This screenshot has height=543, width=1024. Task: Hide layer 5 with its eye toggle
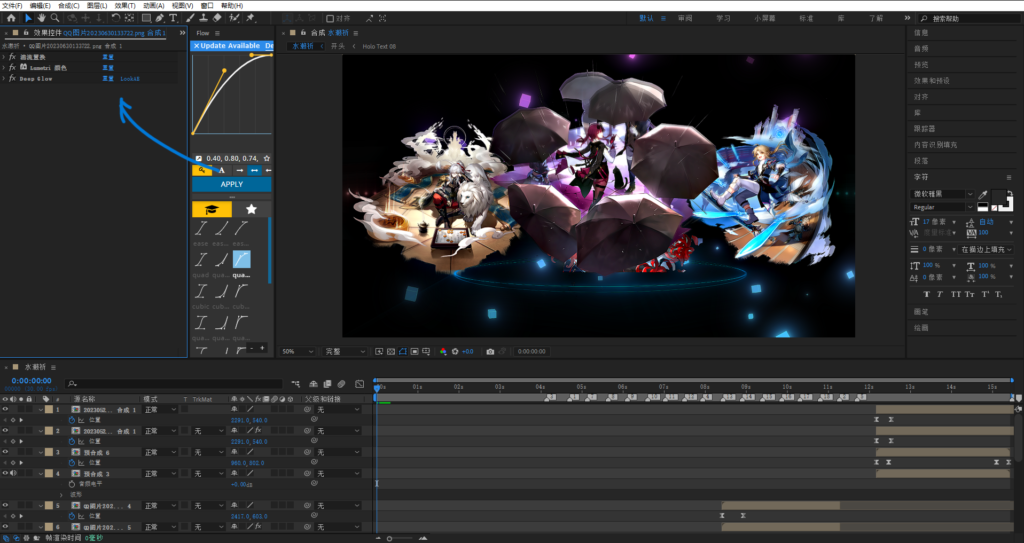(x=5, y=506)
